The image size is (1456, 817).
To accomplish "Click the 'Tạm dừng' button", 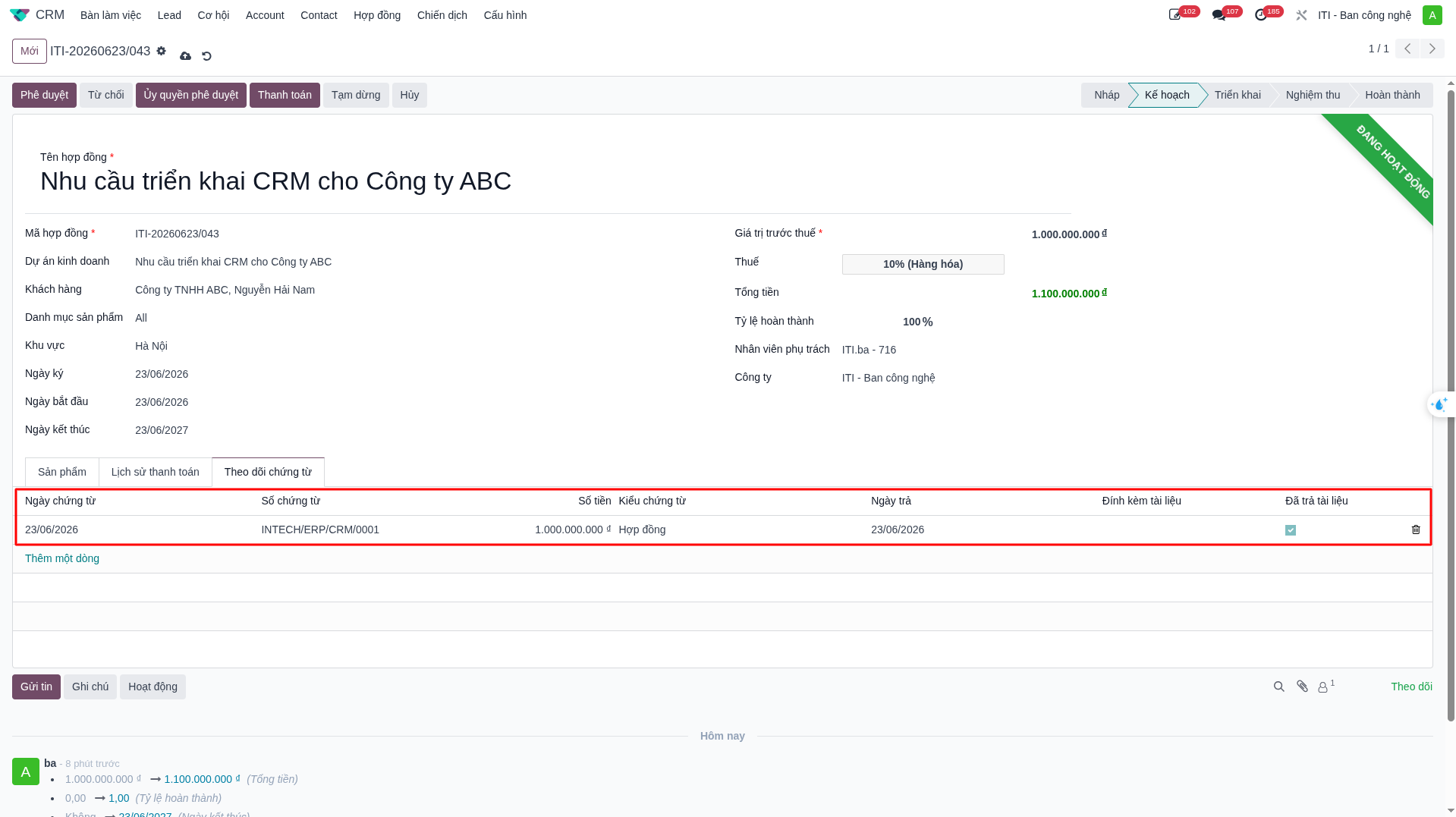I will [x=356, y=95].
